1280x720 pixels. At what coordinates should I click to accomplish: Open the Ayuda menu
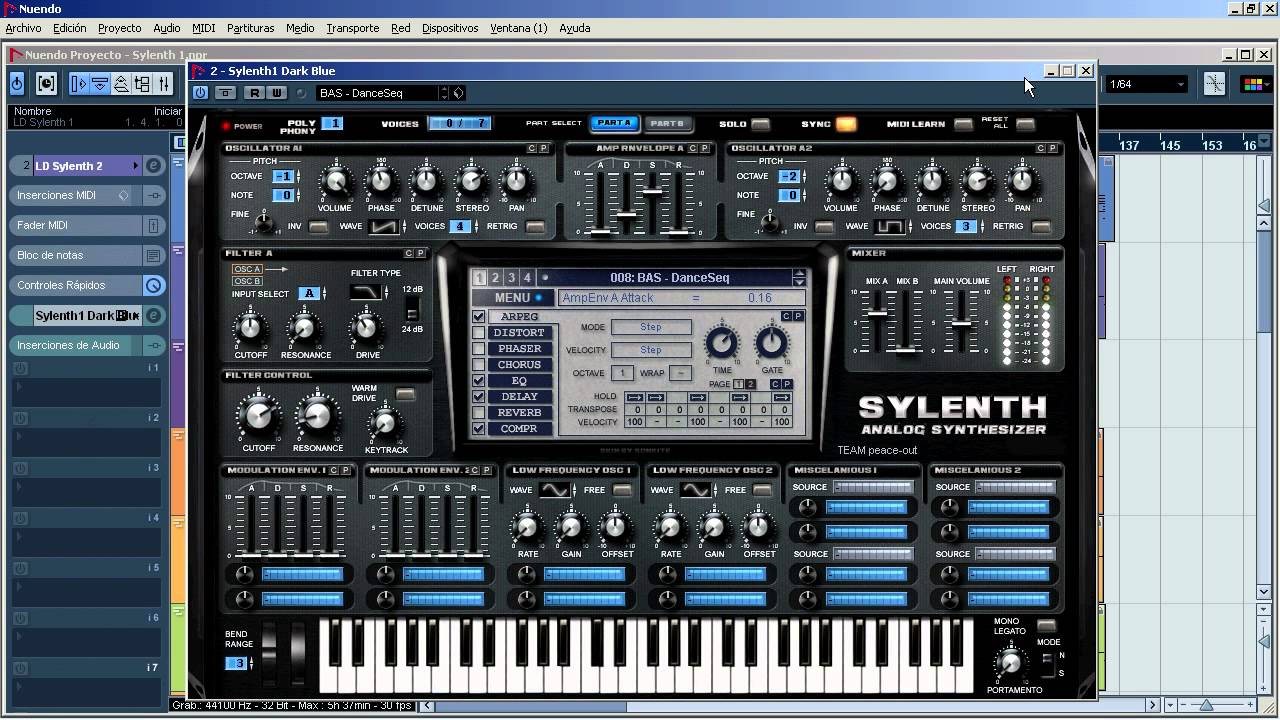[x=574, y=28]
